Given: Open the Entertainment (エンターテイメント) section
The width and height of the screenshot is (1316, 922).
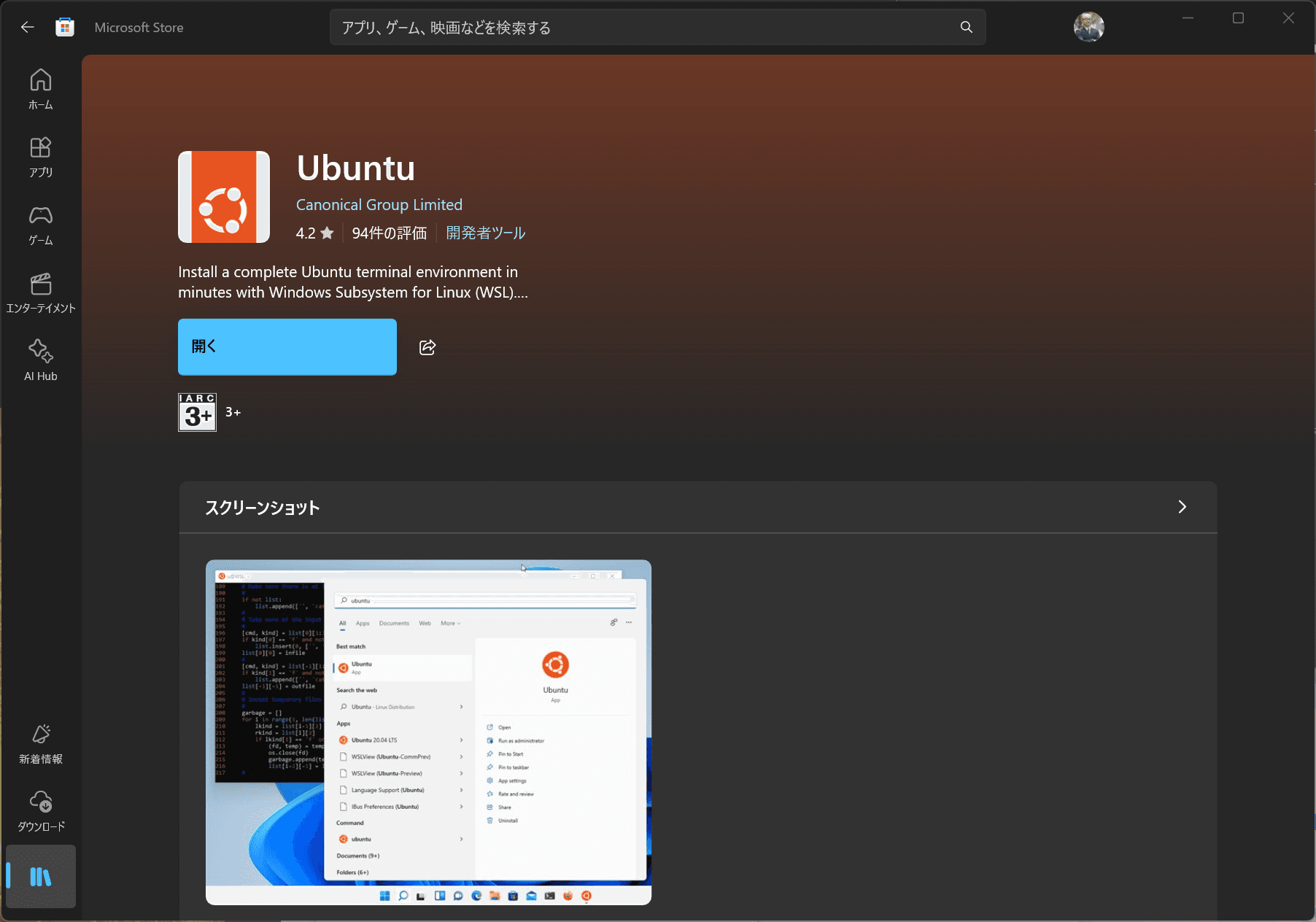Looking at the screenshot, I should (x=41, y=293).
